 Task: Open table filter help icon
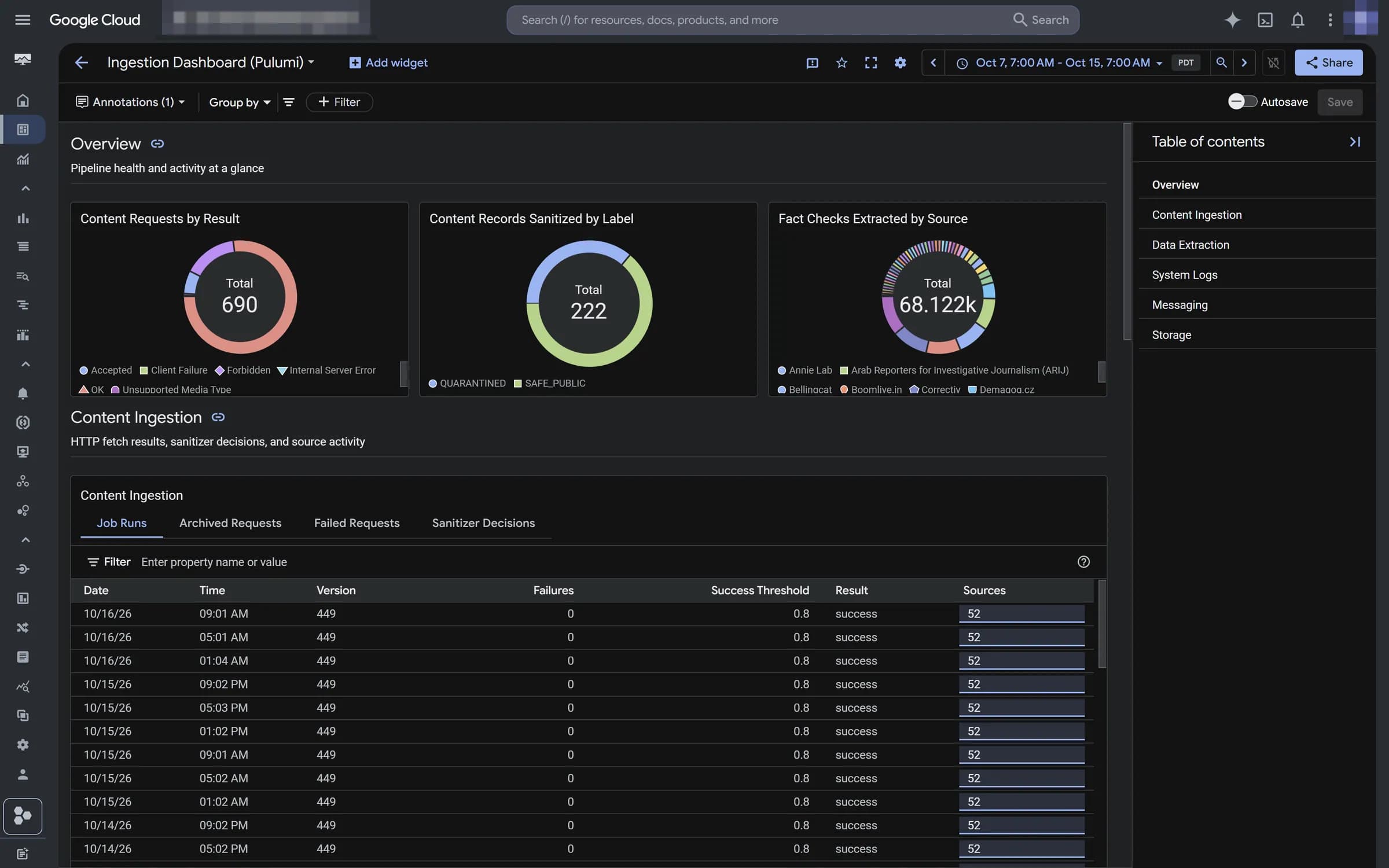coord(1083,562)
